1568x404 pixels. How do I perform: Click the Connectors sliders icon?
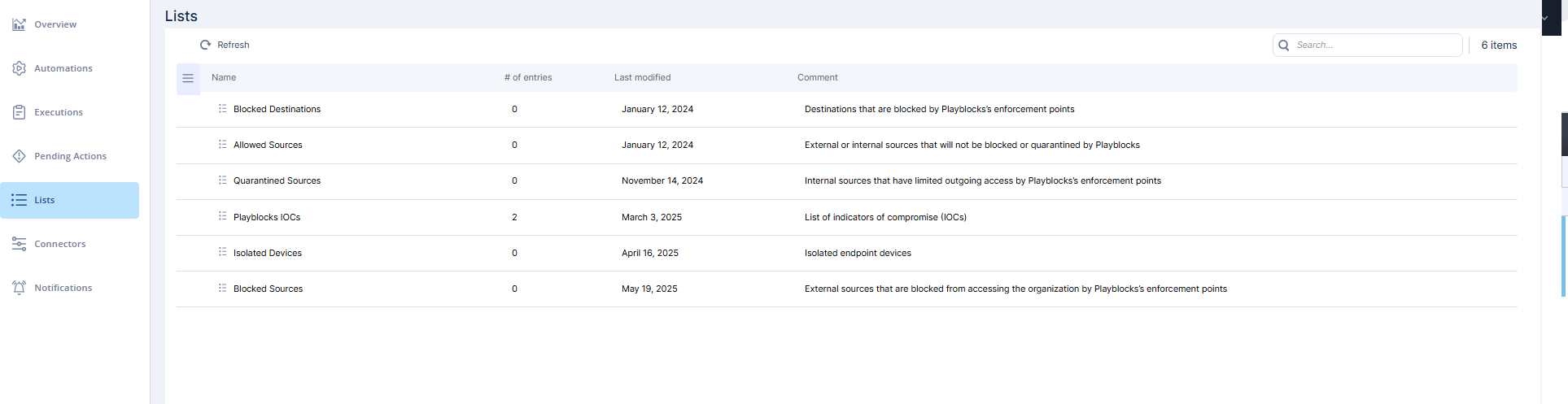click(x=19, y=244)
